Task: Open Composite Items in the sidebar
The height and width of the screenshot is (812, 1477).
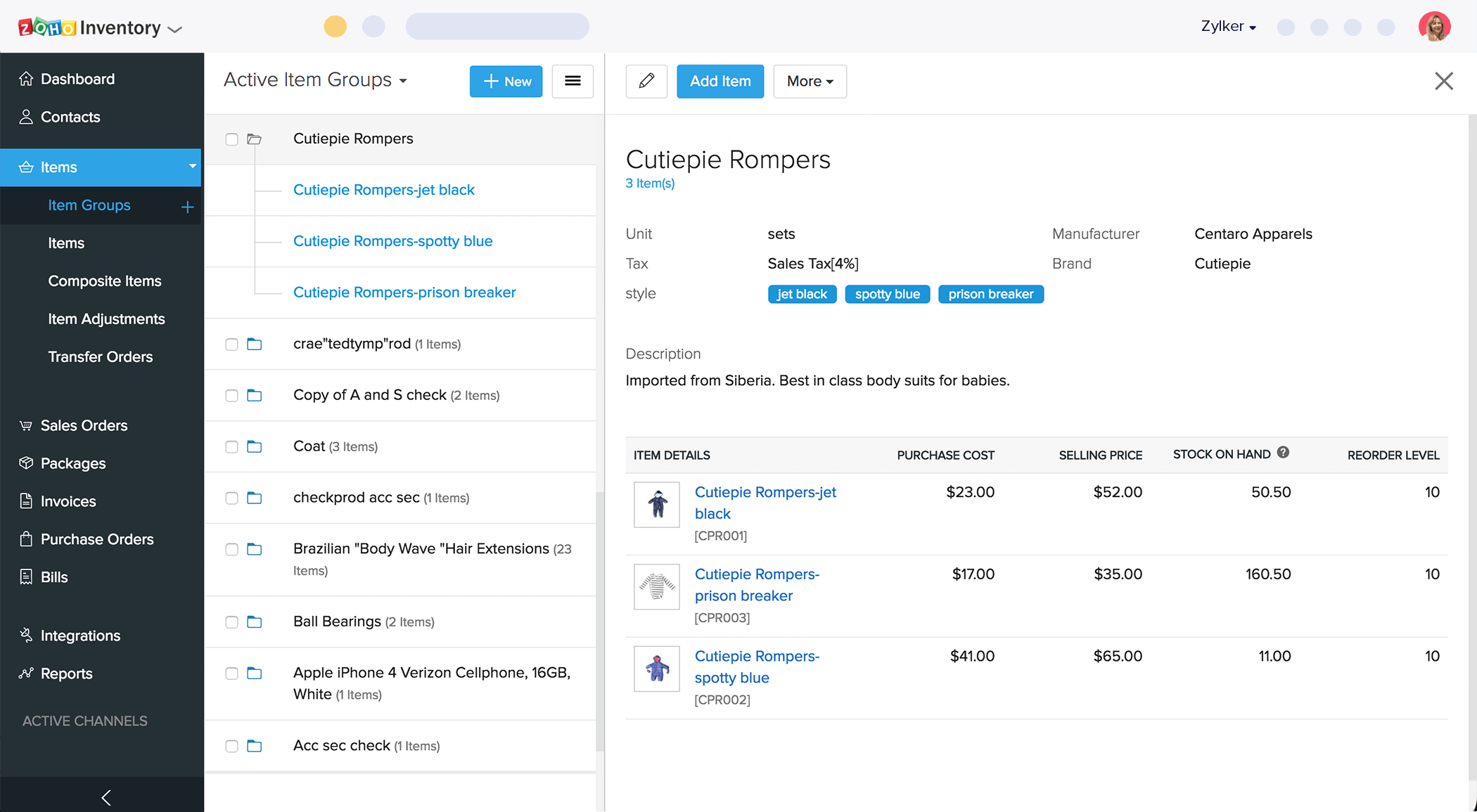Action: [x=105, y=281]
